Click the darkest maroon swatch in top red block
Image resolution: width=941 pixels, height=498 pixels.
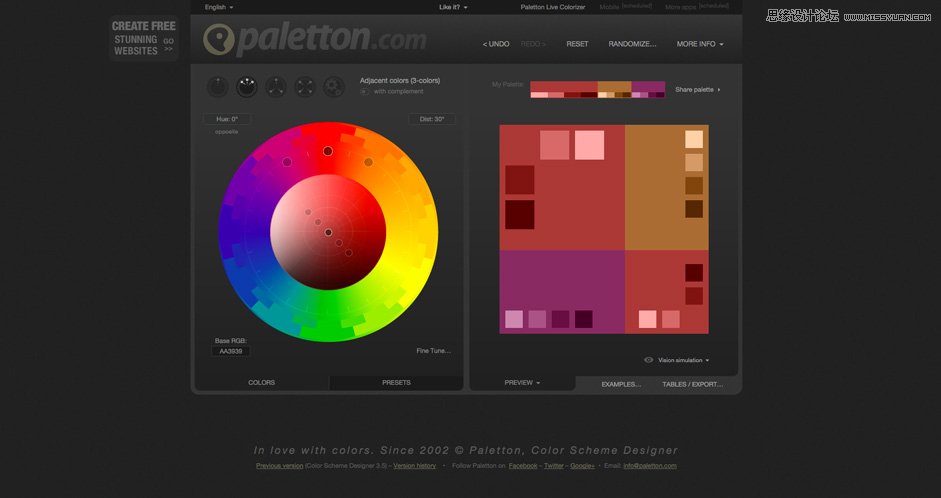520,215
